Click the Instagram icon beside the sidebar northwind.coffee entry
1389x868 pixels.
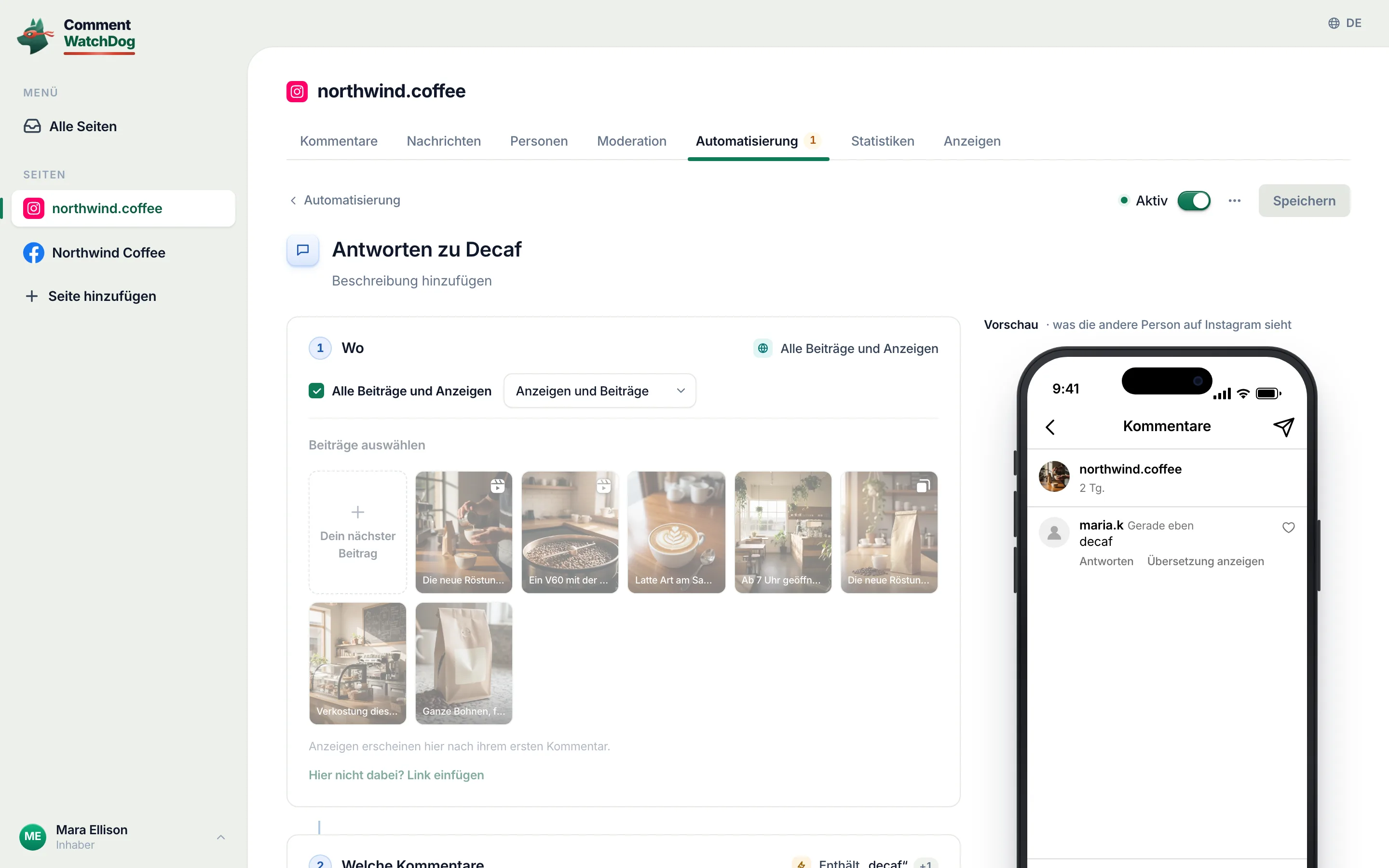[34, 208]
